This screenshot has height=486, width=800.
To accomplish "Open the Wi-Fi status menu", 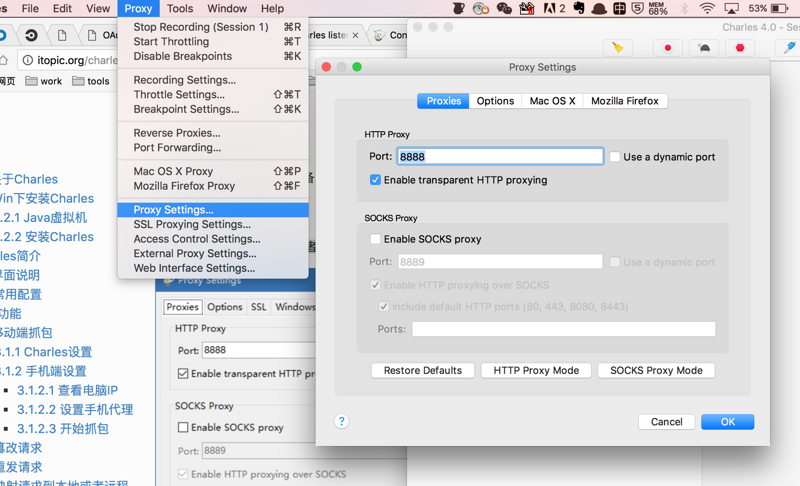I will tap(707, 8).
